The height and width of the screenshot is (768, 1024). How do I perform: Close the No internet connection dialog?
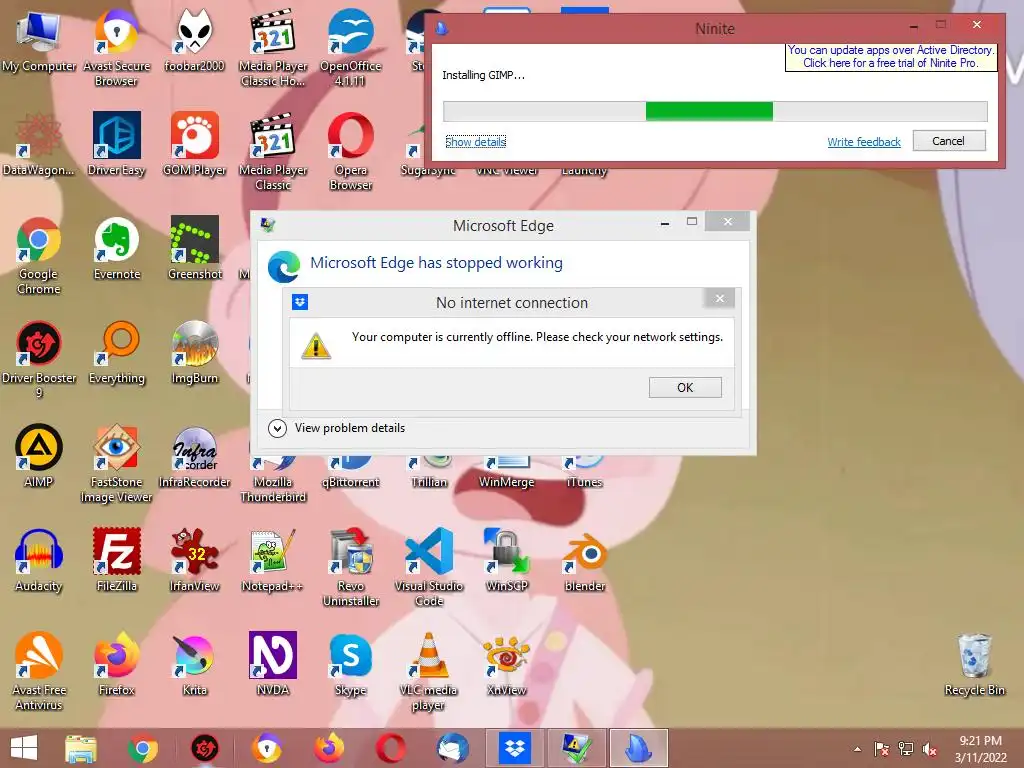(x=720, y=298)
